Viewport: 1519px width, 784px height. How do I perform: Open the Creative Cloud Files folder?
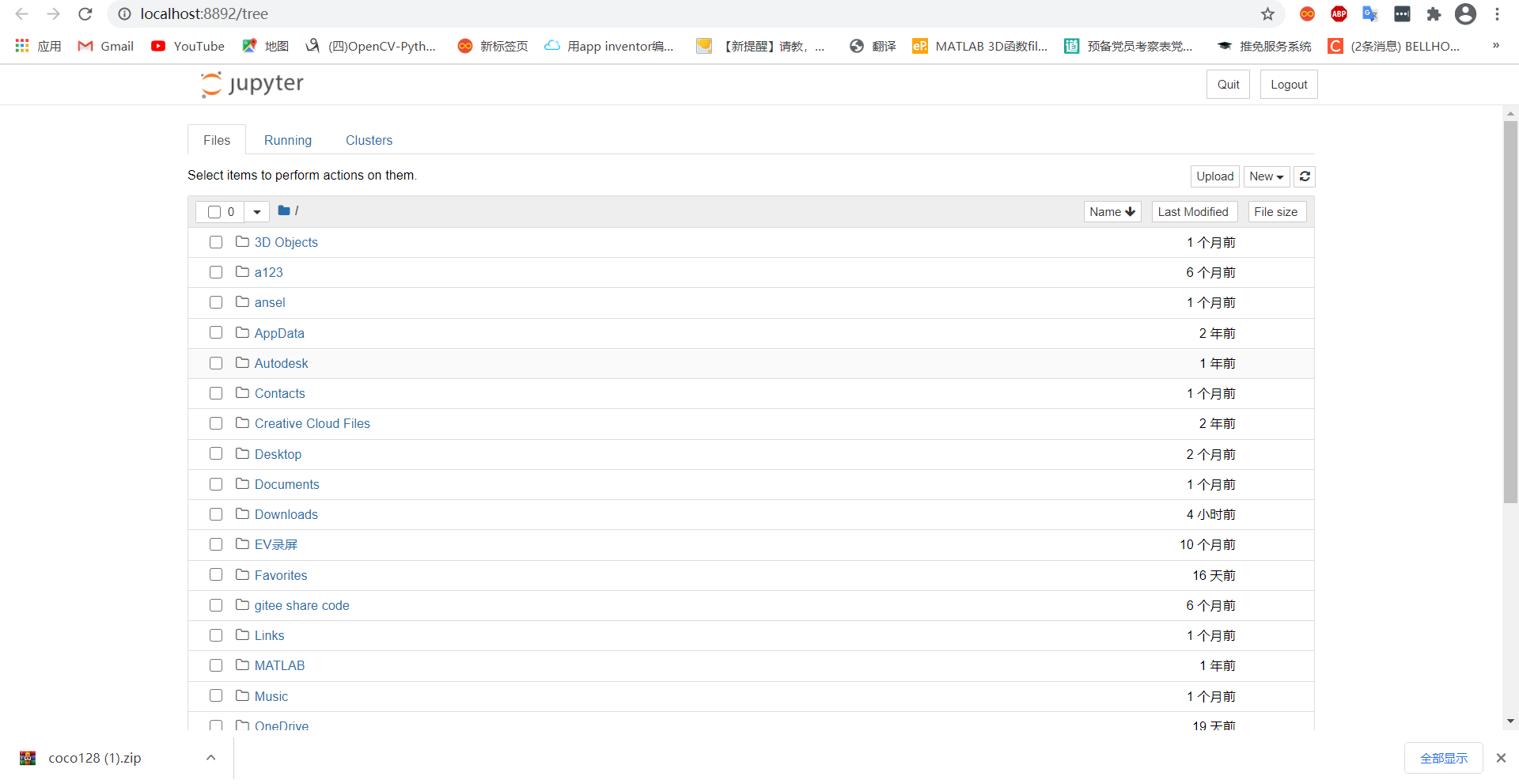pos(313,423)
